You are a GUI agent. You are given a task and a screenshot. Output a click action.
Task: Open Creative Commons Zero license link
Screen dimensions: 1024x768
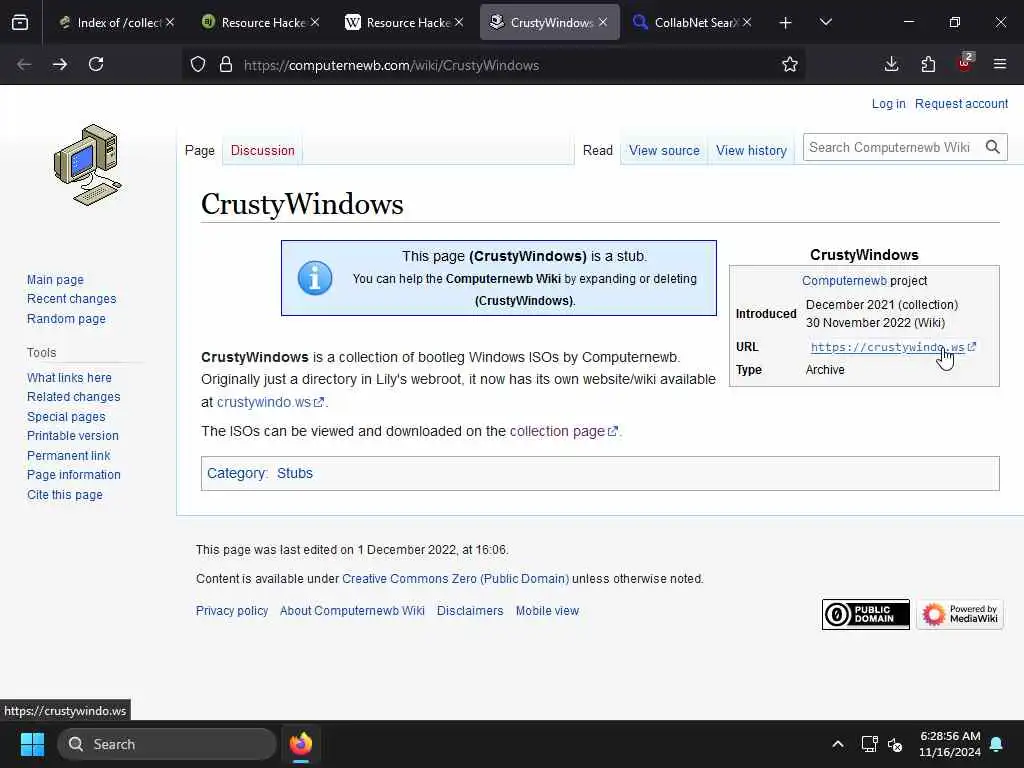(x=455, y=579)
